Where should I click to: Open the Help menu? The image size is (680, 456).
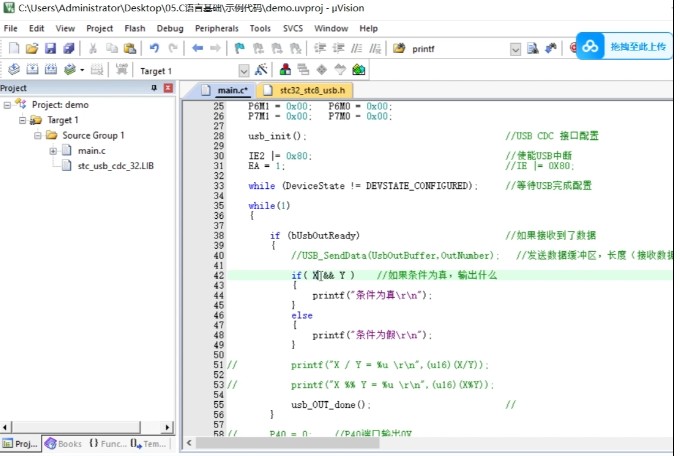pos(368,29)
